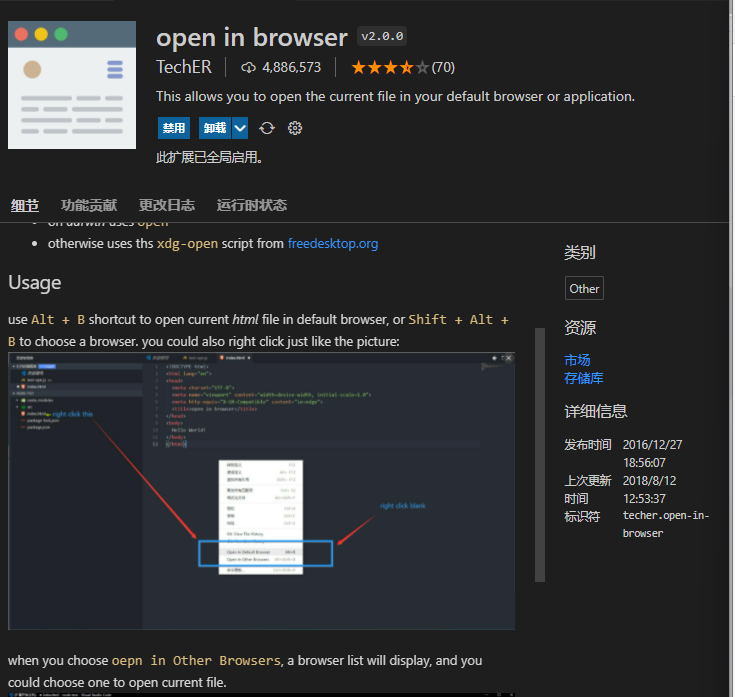Open the extension settings gear
The height and width of the screenshot is (697, 735).
(295, 128)
